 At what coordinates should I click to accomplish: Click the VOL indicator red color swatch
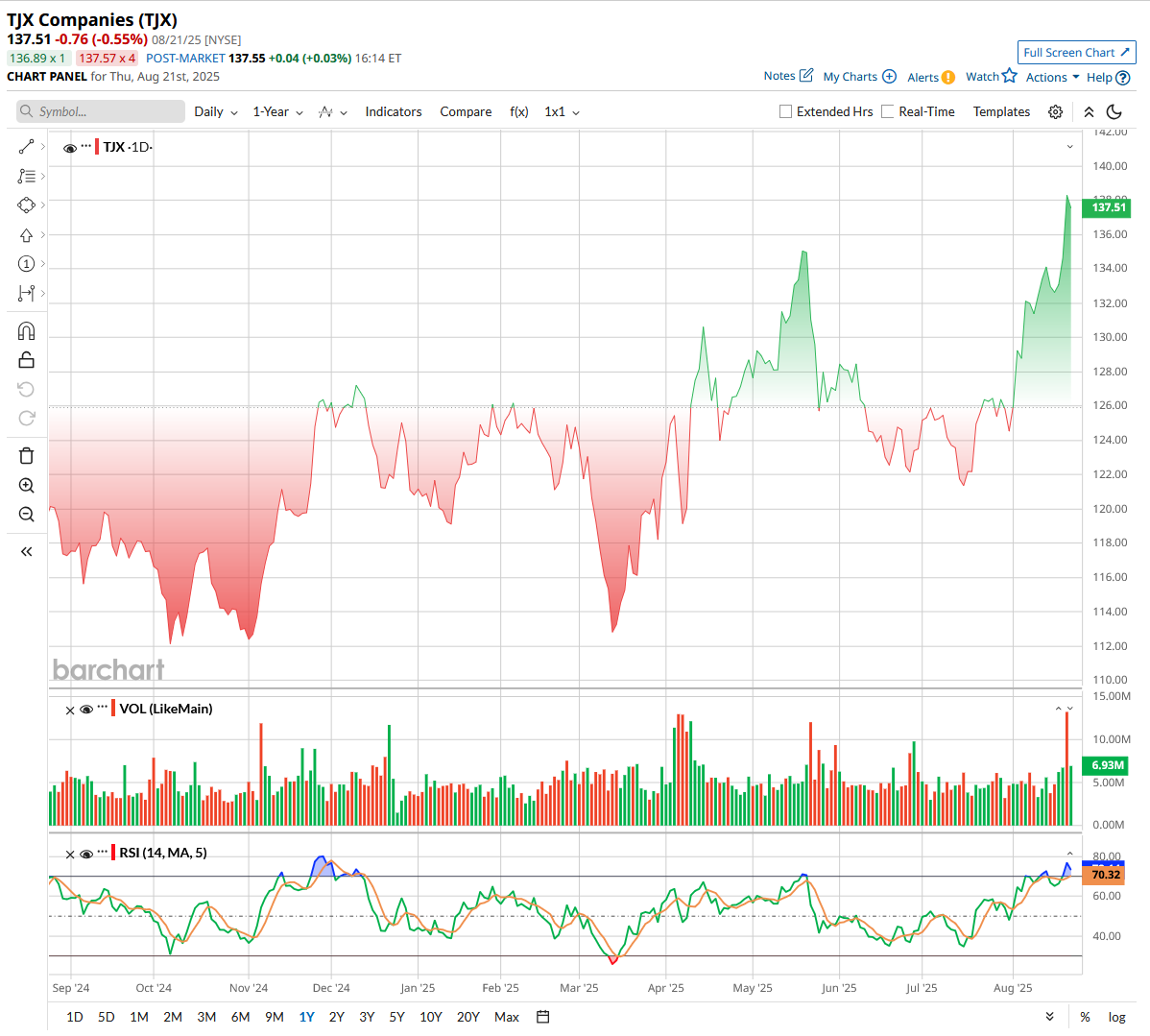click(x=113, y=709)
